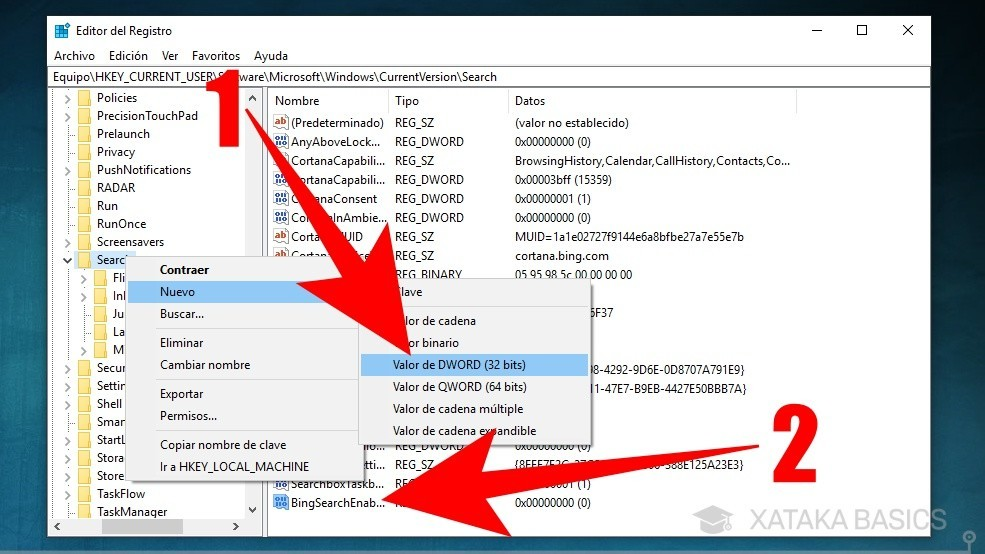
Task: Expand the Shell key
Action: click(x=67, y=405)
